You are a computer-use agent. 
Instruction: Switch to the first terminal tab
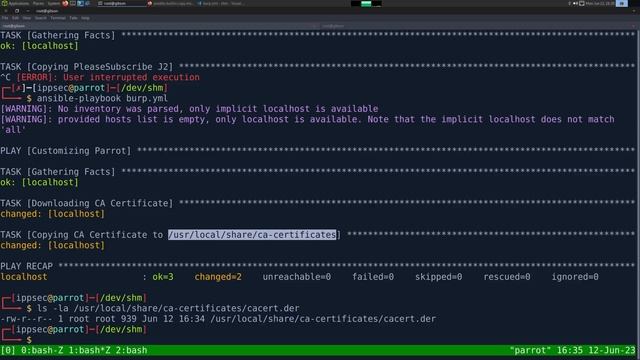click(159, 26)
